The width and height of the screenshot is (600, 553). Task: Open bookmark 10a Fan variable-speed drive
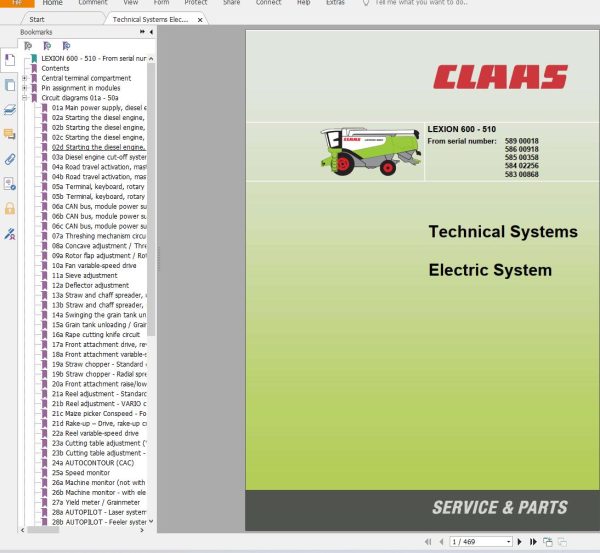[x=94, y=266]
